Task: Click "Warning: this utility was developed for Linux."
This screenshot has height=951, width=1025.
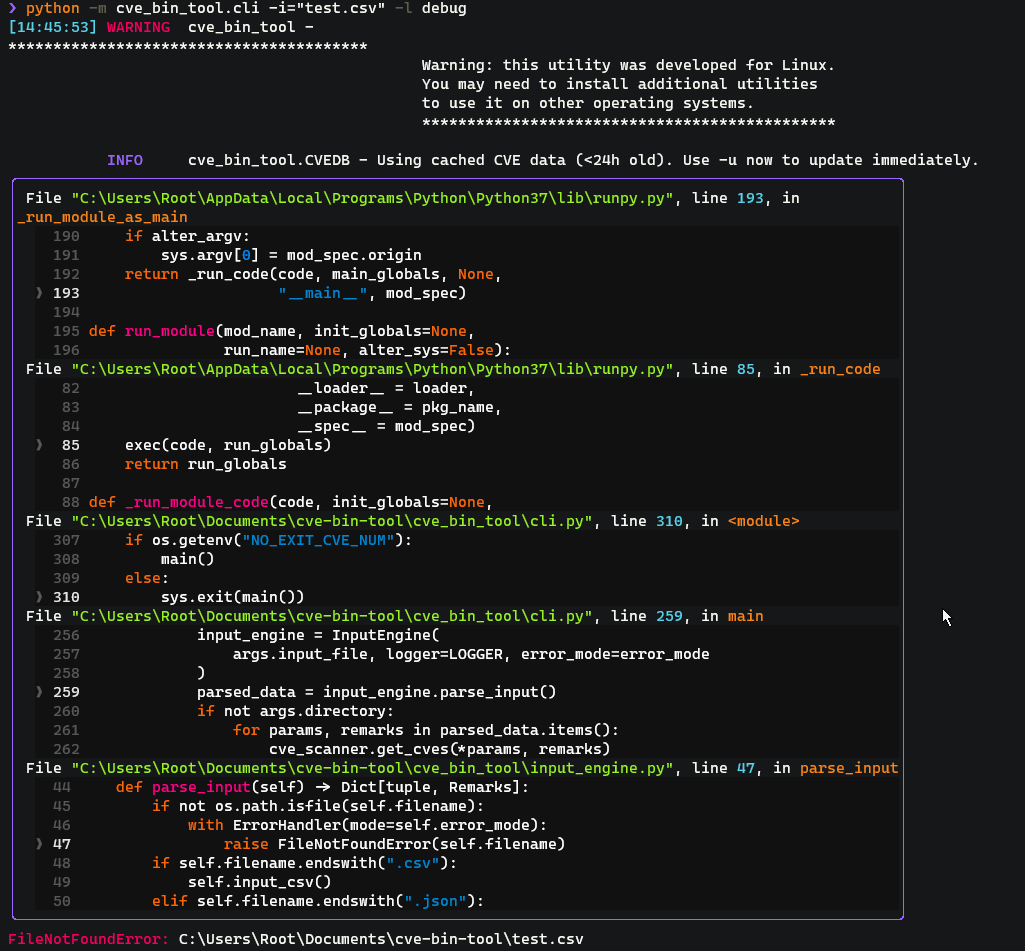Action: [628, 65]
